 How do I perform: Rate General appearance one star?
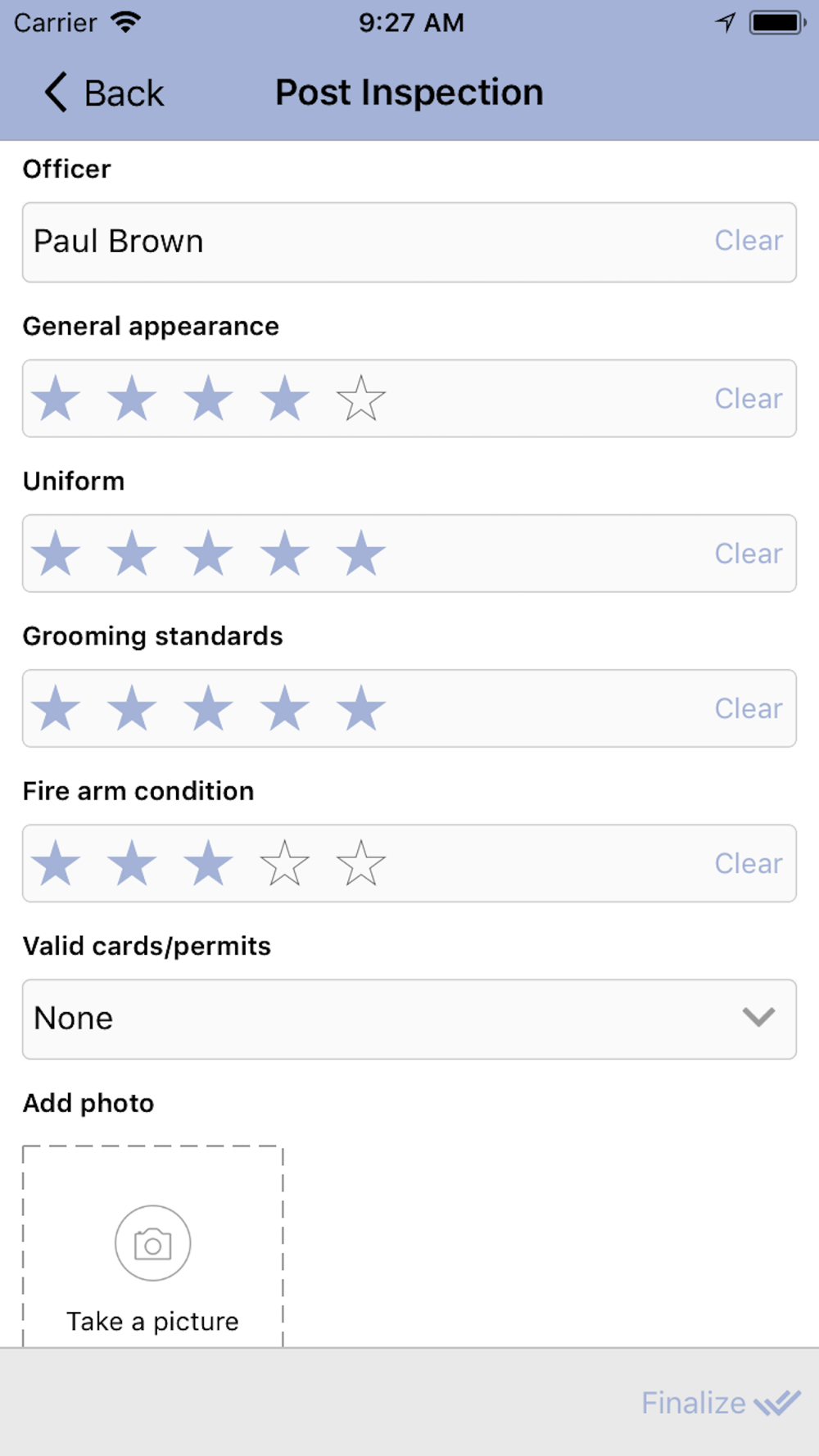pyautogui.click(x=56, y=399)
